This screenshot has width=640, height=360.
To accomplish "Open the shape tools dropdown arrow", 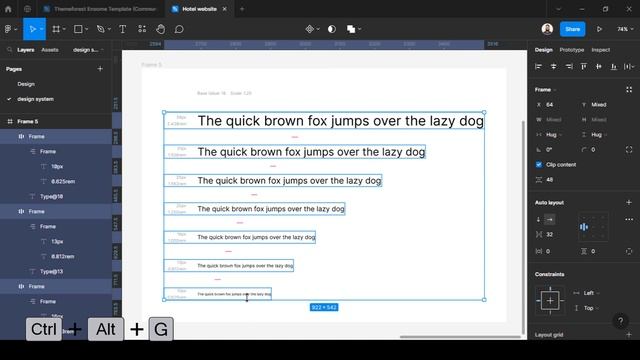I will [x=87, y=29].
